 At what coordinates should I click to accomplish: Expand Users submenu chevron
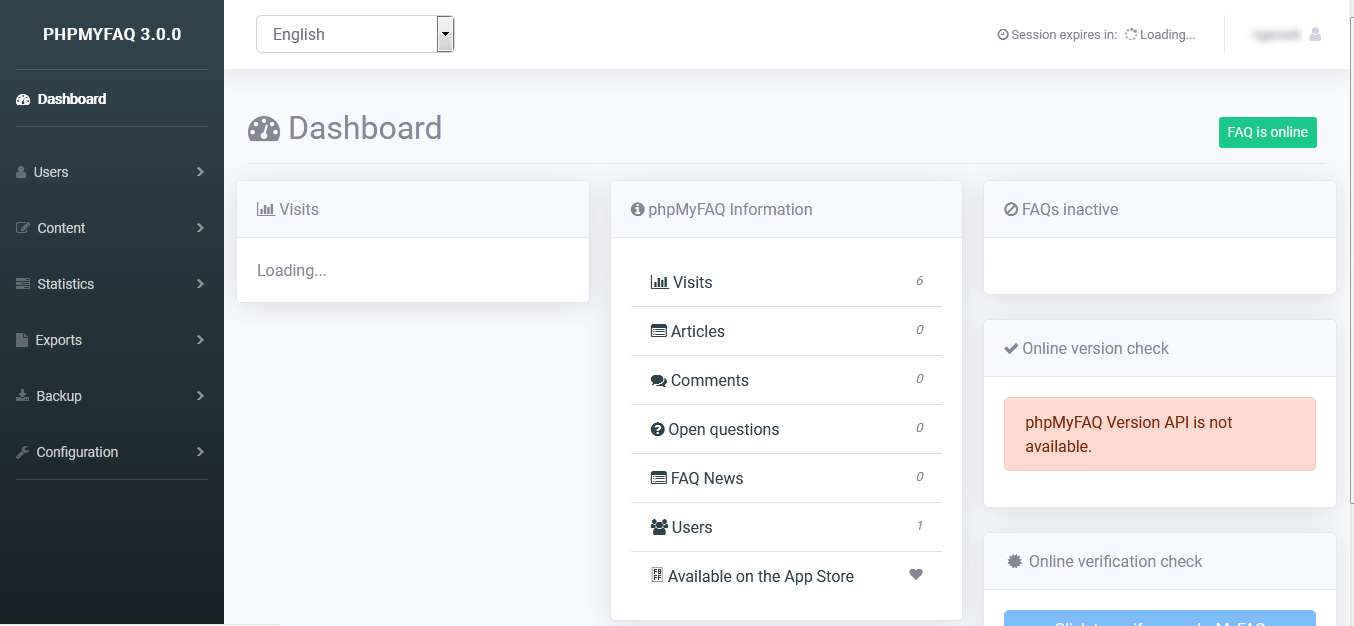pyautogui.click(x=200, y=172)
